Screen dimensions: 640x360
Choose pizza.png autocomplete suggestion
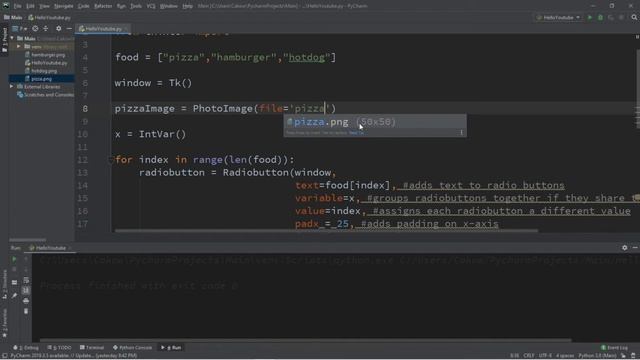click(375, 122)
